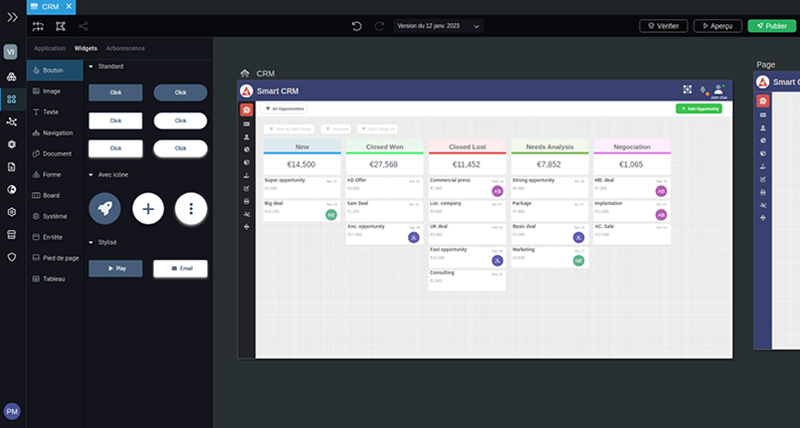
Task: Select the Bouton widget category
Action: pos(55,70)
